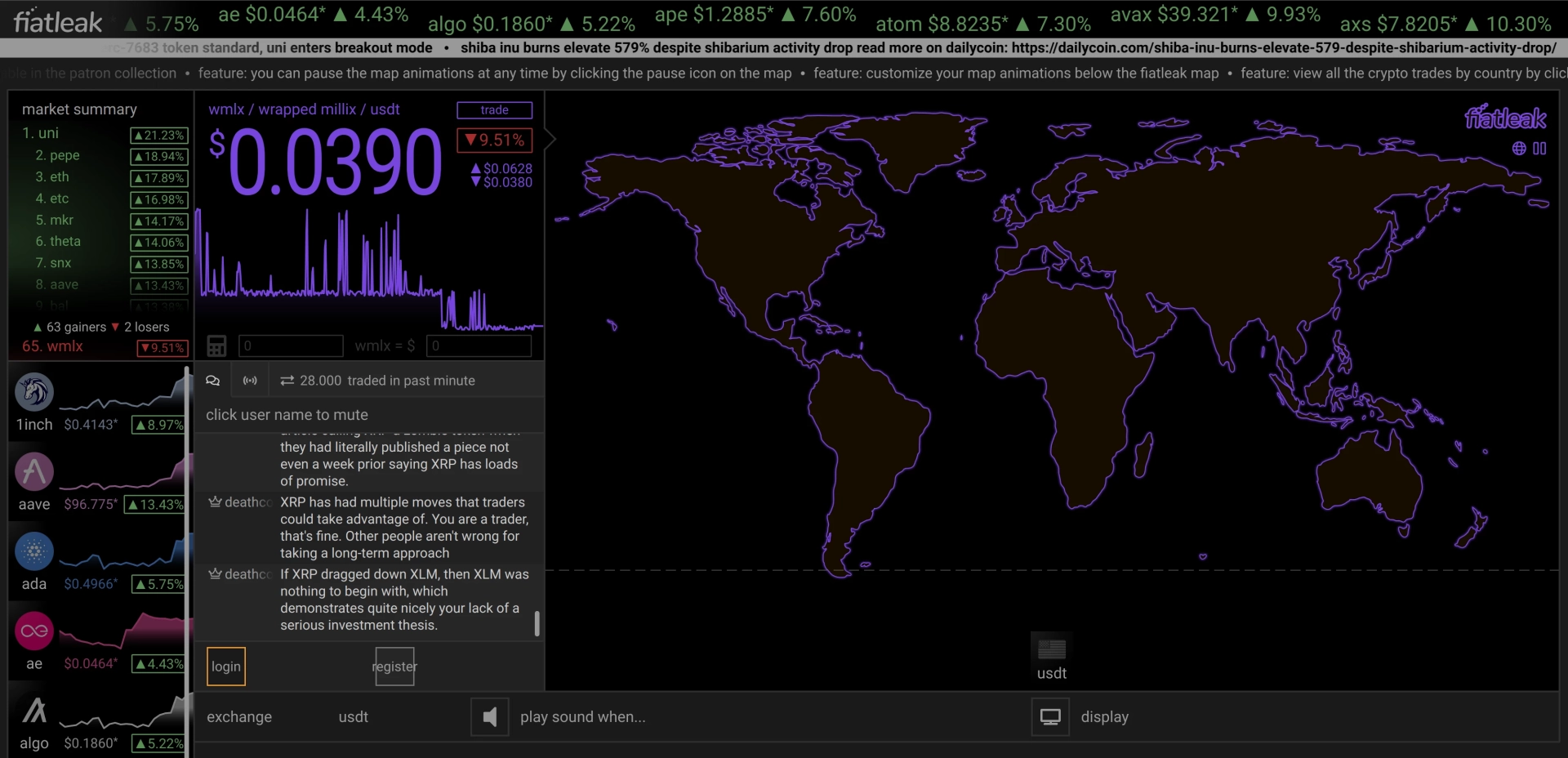Mute the first deathcc user name

point(248,502)
